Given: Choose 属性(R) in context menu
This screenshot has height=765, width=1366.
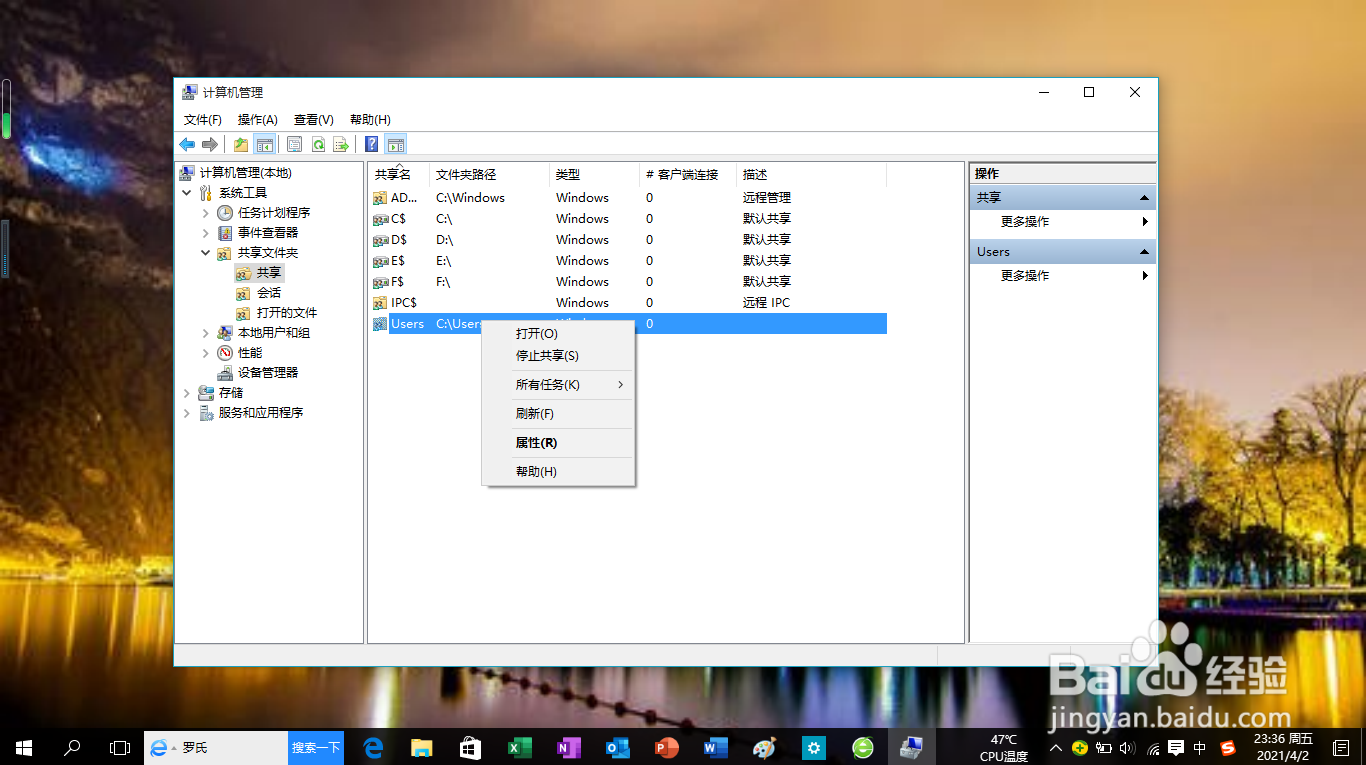Looking at the screenshot, I should point(558,443).
